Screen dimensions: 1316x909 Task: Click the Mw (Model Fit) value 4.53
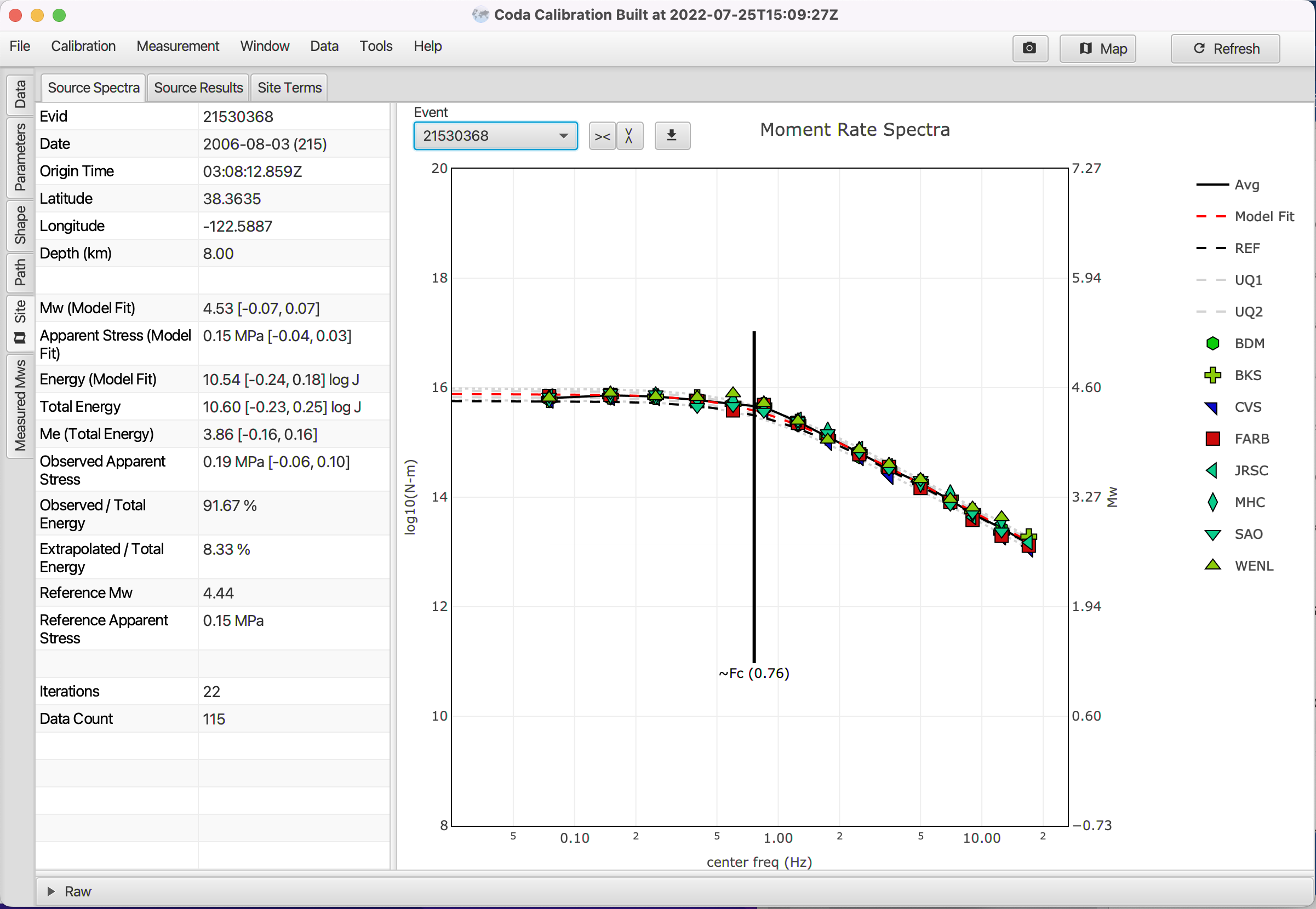261,308
